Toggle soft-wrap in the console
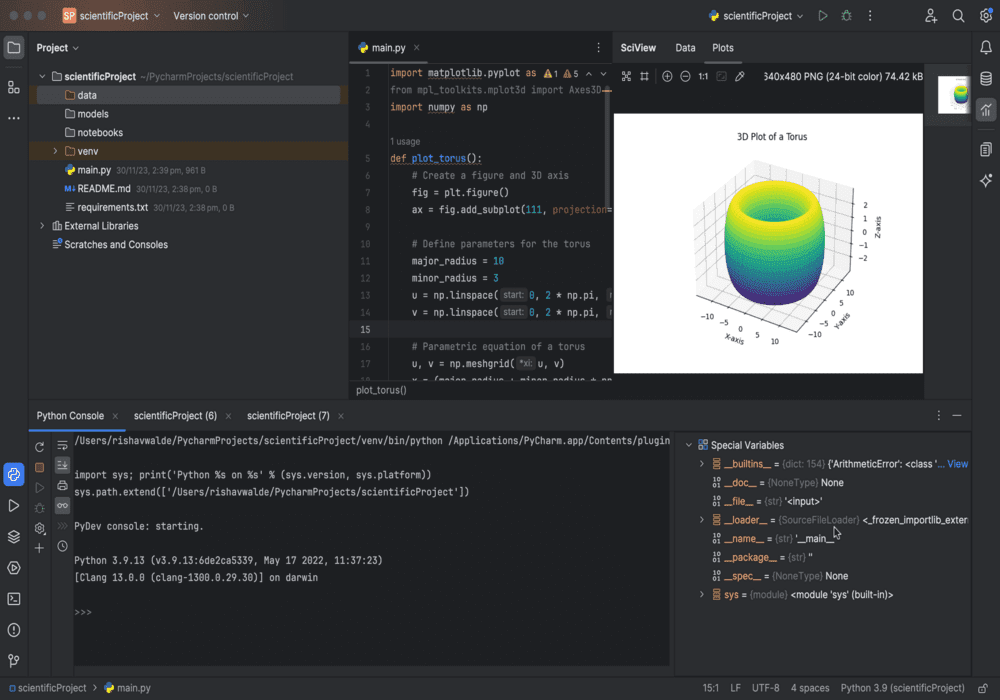 point(62,445)
